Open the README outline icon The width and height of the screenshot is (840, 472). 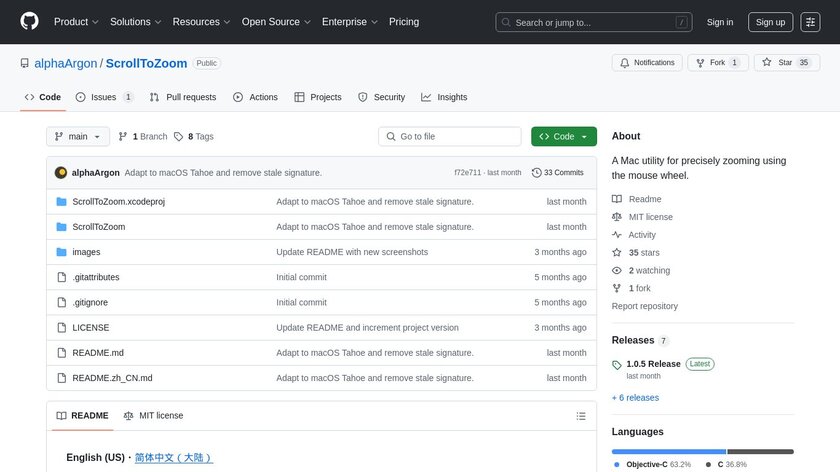point(581,416)
